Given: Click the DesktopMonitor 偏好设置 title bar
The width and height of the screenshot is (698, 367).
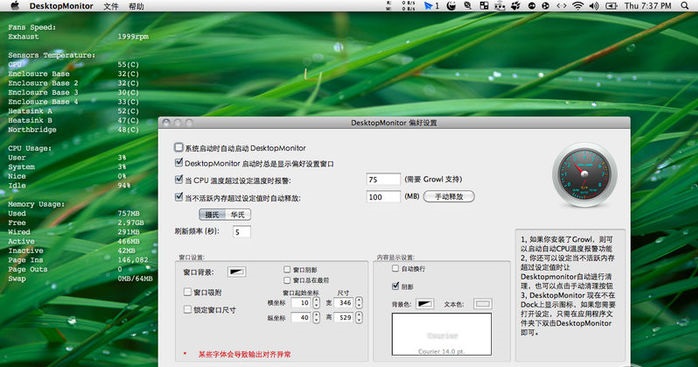Looking at the screenshot, I should click(394, 122).
